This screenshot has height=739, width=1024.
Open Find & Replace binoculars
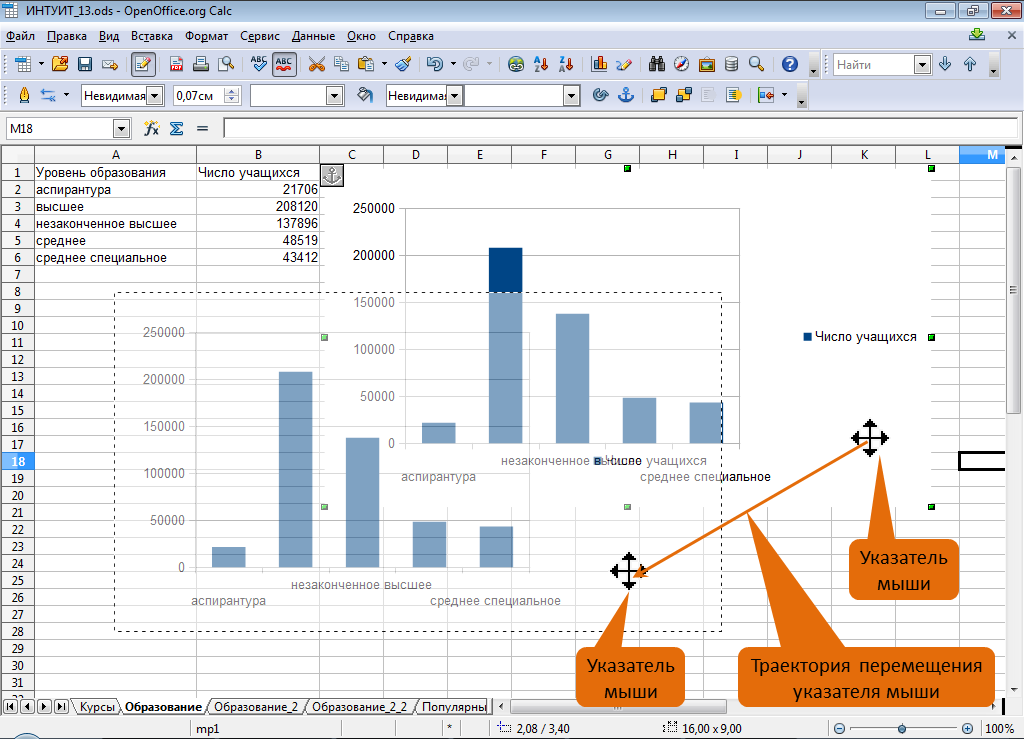pyautogui.click(x=656, y=64)
